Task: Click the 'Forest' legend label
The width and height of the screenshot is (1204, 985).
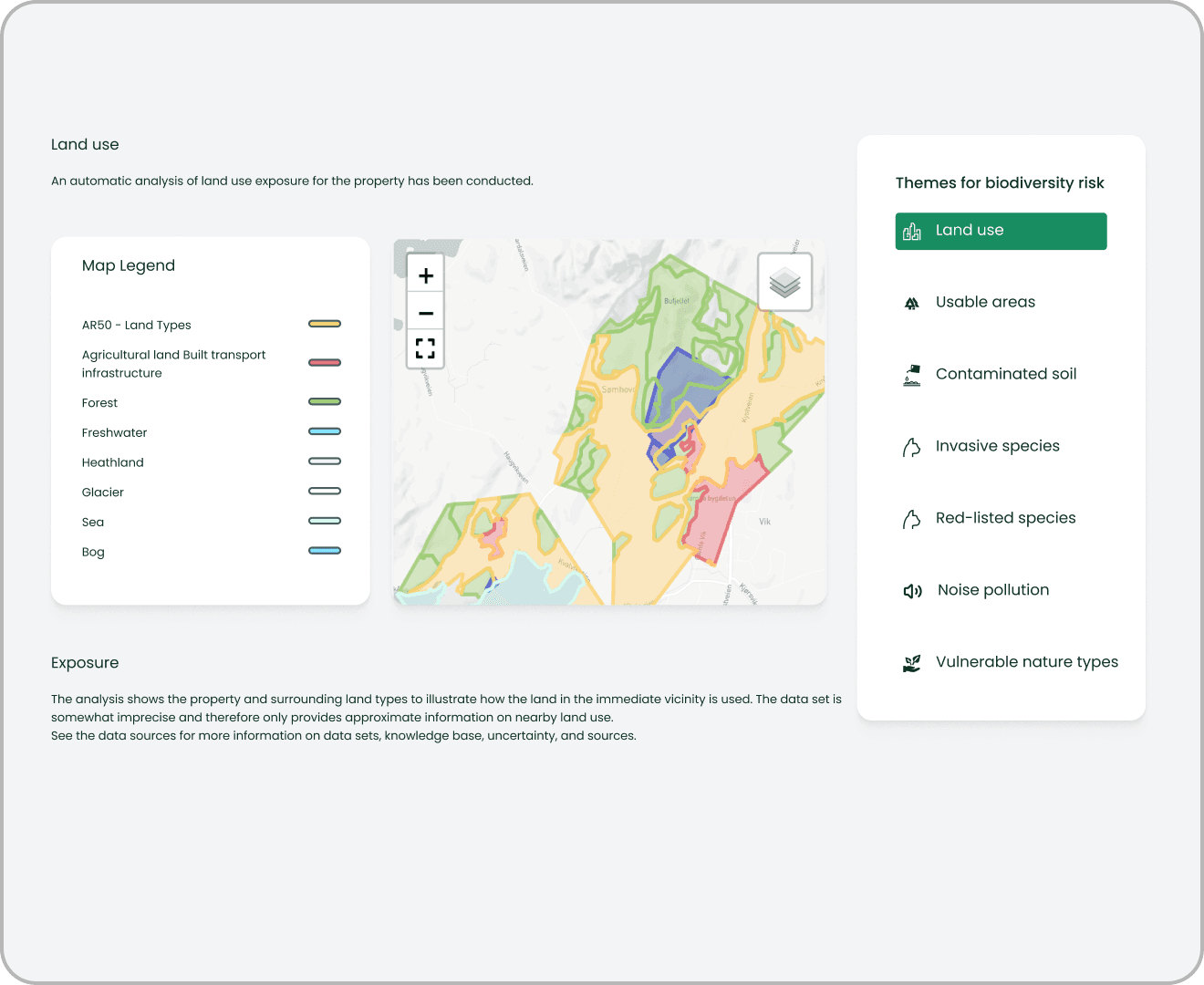Action: click(x=99, y=403)
